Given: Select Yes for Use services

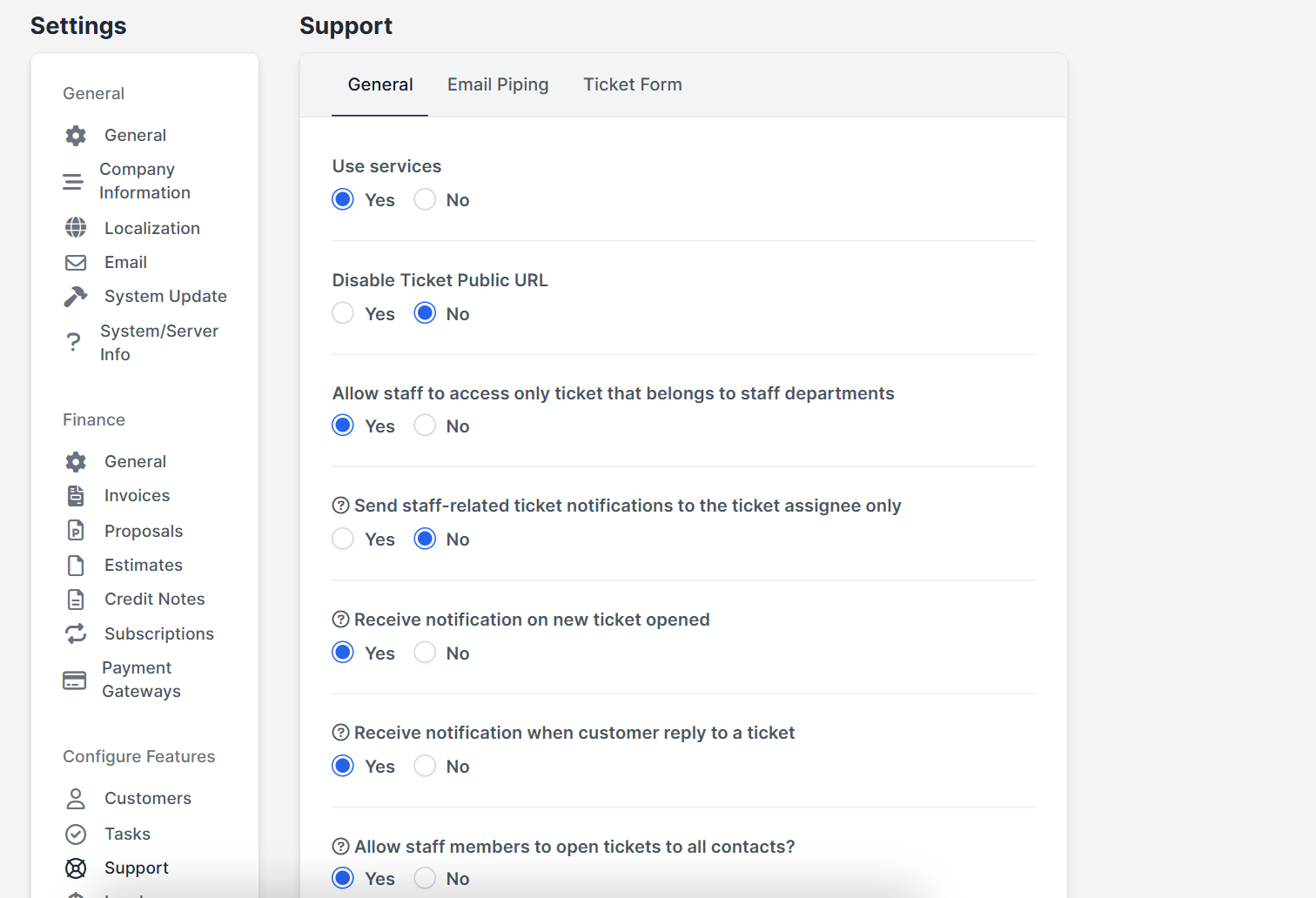Looking at the screenshot, I should pos(343,199).
